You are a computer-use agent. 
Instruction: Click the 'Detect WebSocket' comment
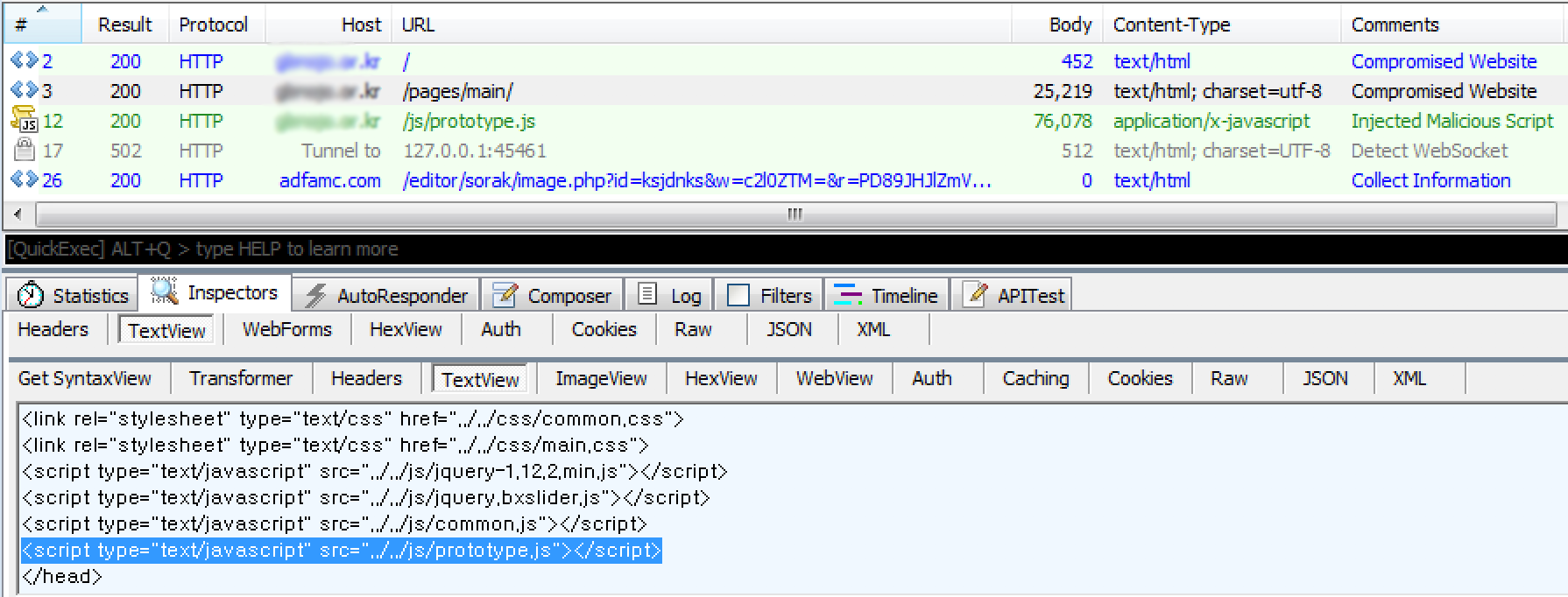pyautogui.click(x=1429, y=151)
